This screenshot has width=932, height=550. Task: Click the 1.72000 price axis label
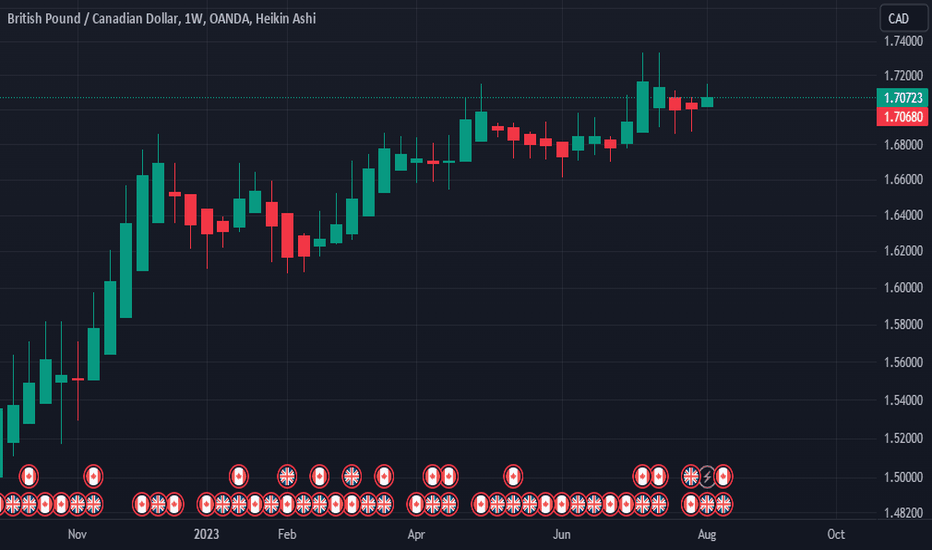point(903,76)
